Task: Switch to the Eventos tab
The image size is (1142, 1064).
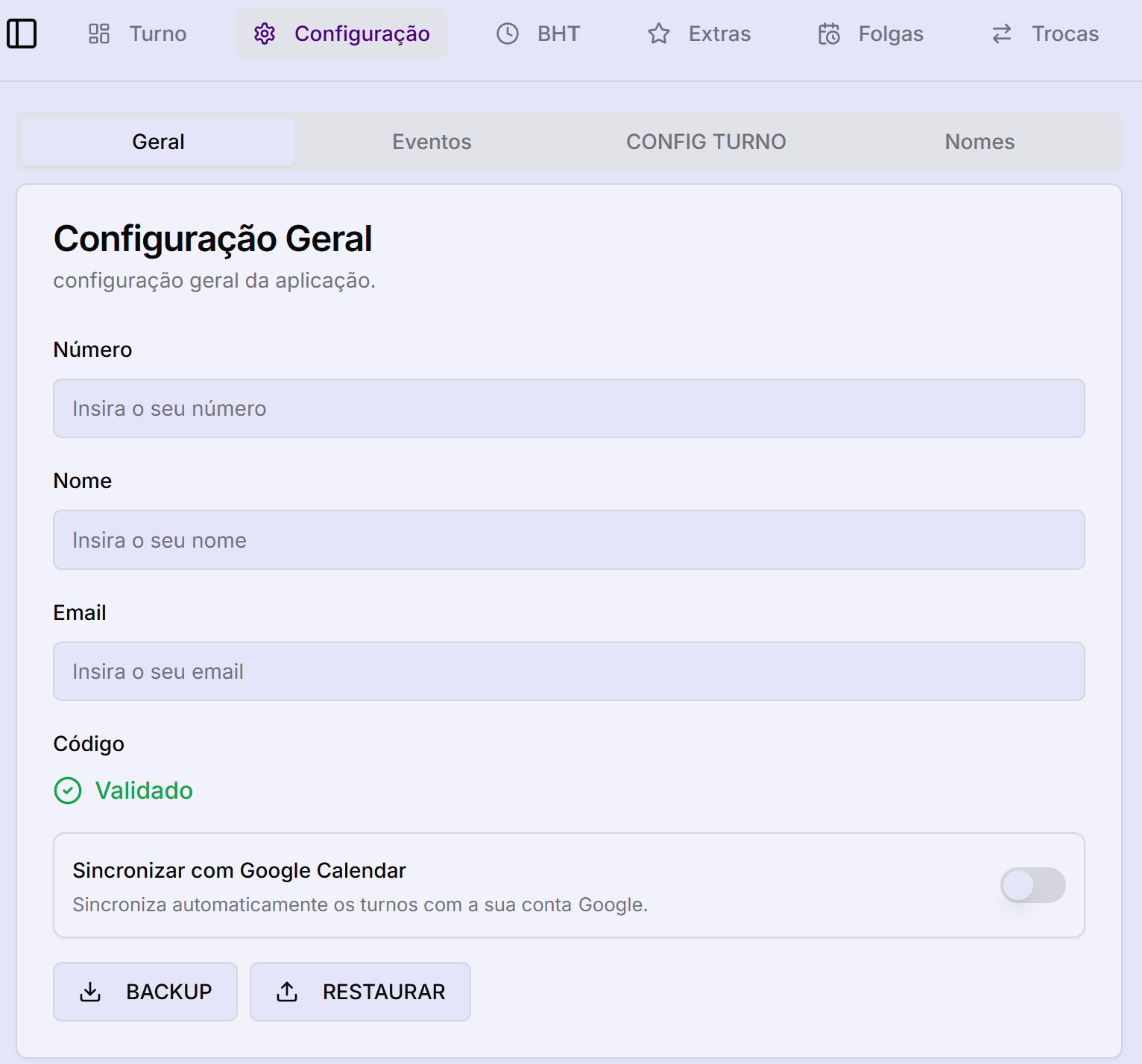Action: pyautogui.click(x=432, y=142)
